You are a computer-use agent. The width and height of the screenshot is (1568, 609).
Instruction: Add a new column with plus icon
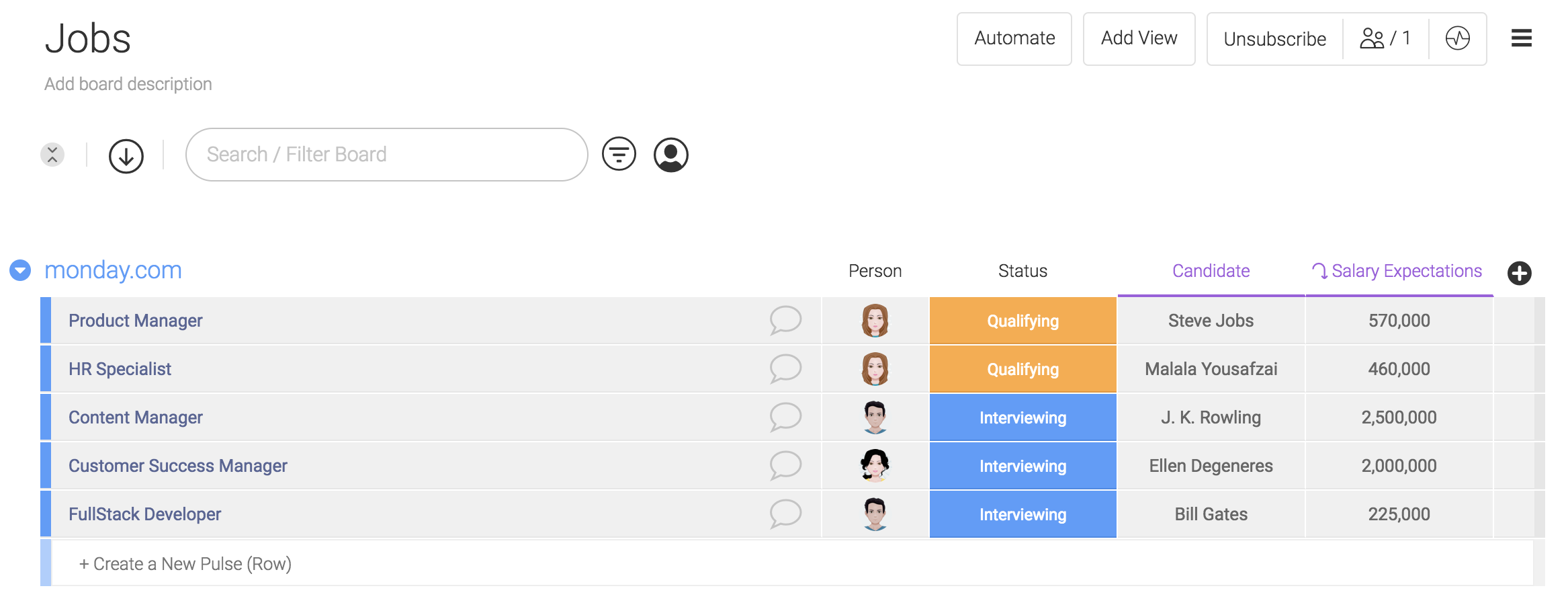(x=1519, y=273)
